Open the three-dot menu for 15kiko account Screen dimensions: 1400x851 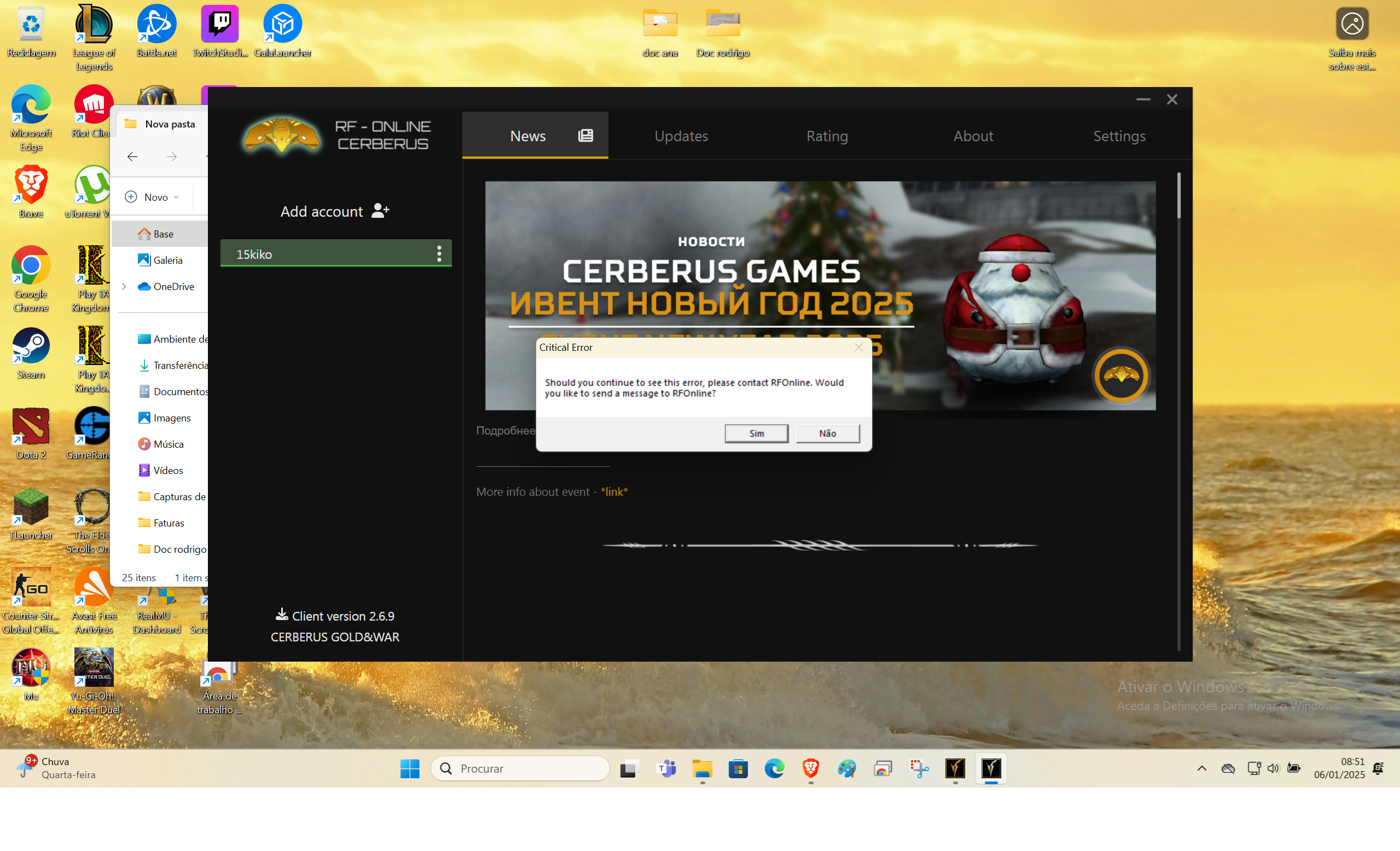click(439, 253)
